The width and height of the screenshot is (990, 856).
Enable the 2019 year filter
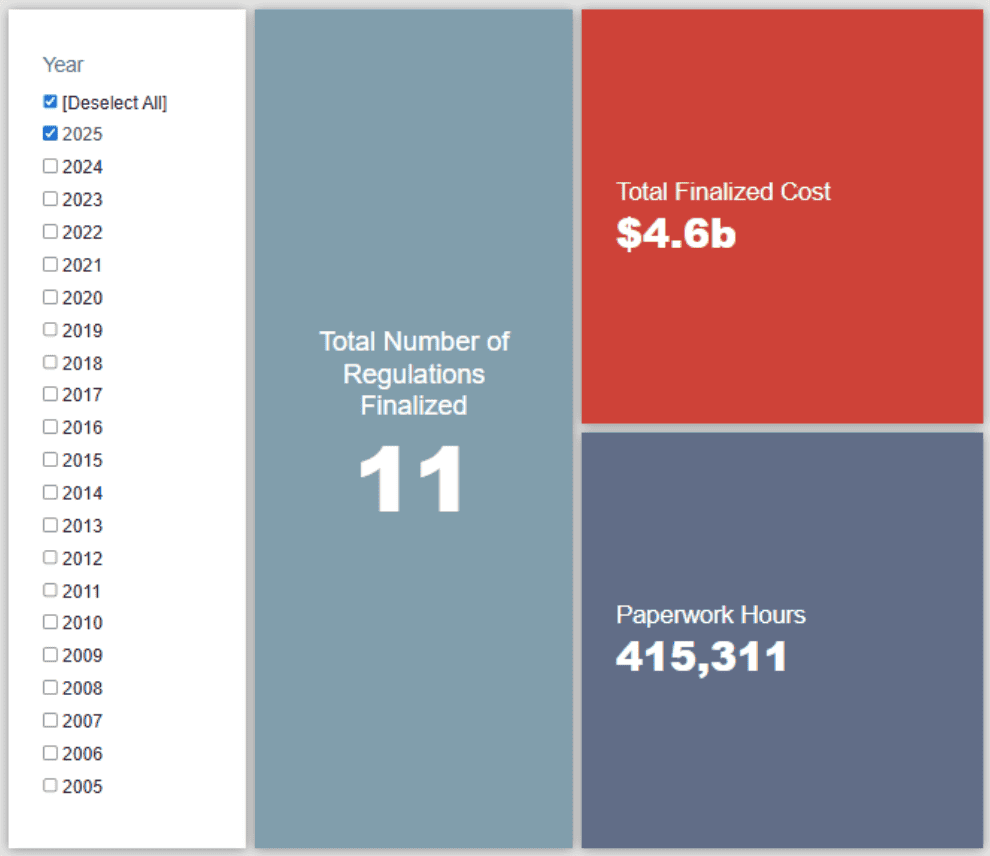click(50, 330)
